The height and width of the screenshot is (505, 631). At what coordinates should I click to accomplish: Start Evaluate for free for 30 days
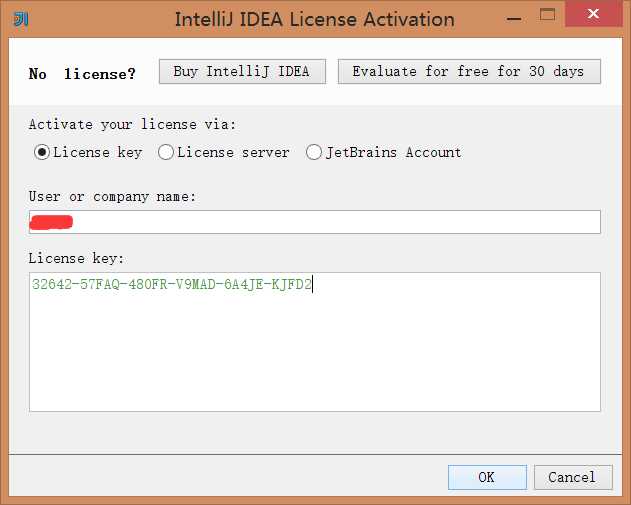[469, 72]
